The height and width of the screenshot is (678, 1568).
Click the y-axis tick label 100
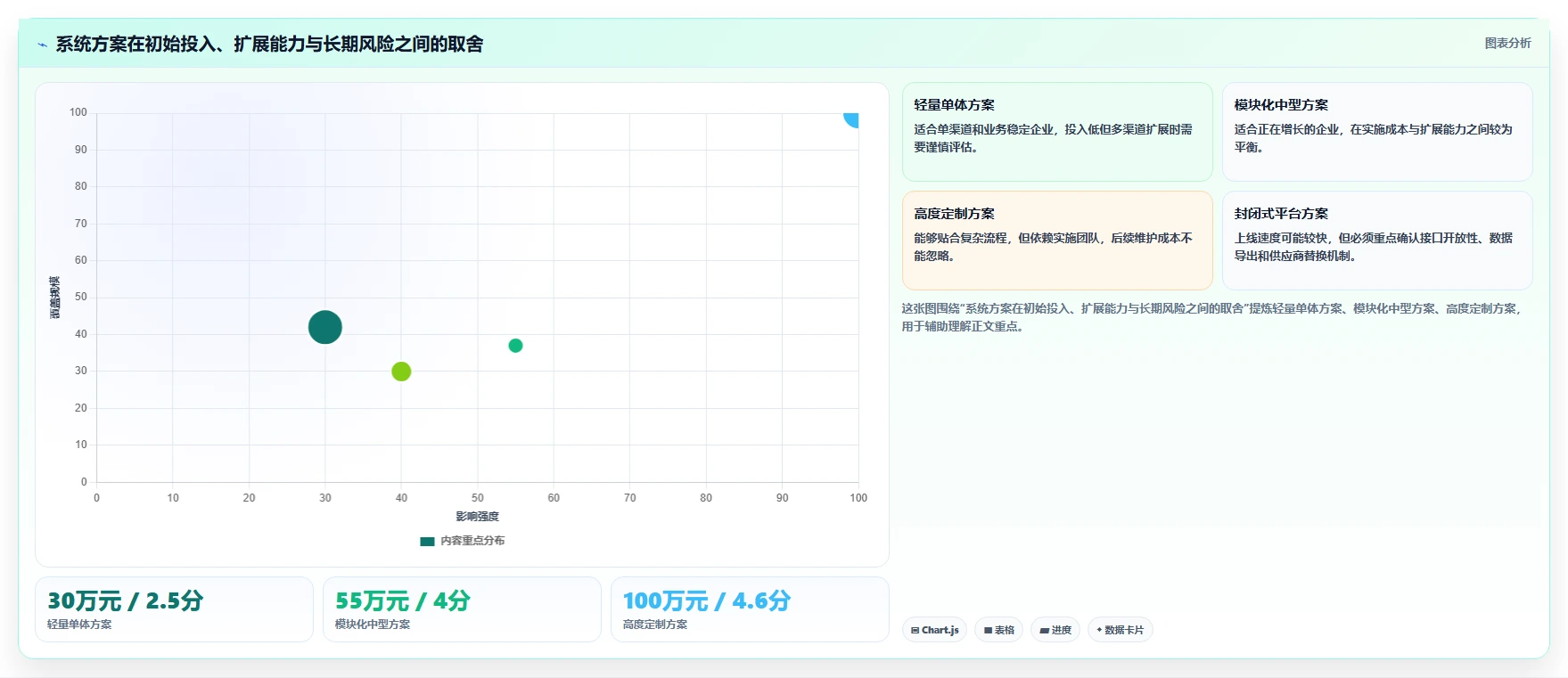pyautogui.click(x=78, y=112)
